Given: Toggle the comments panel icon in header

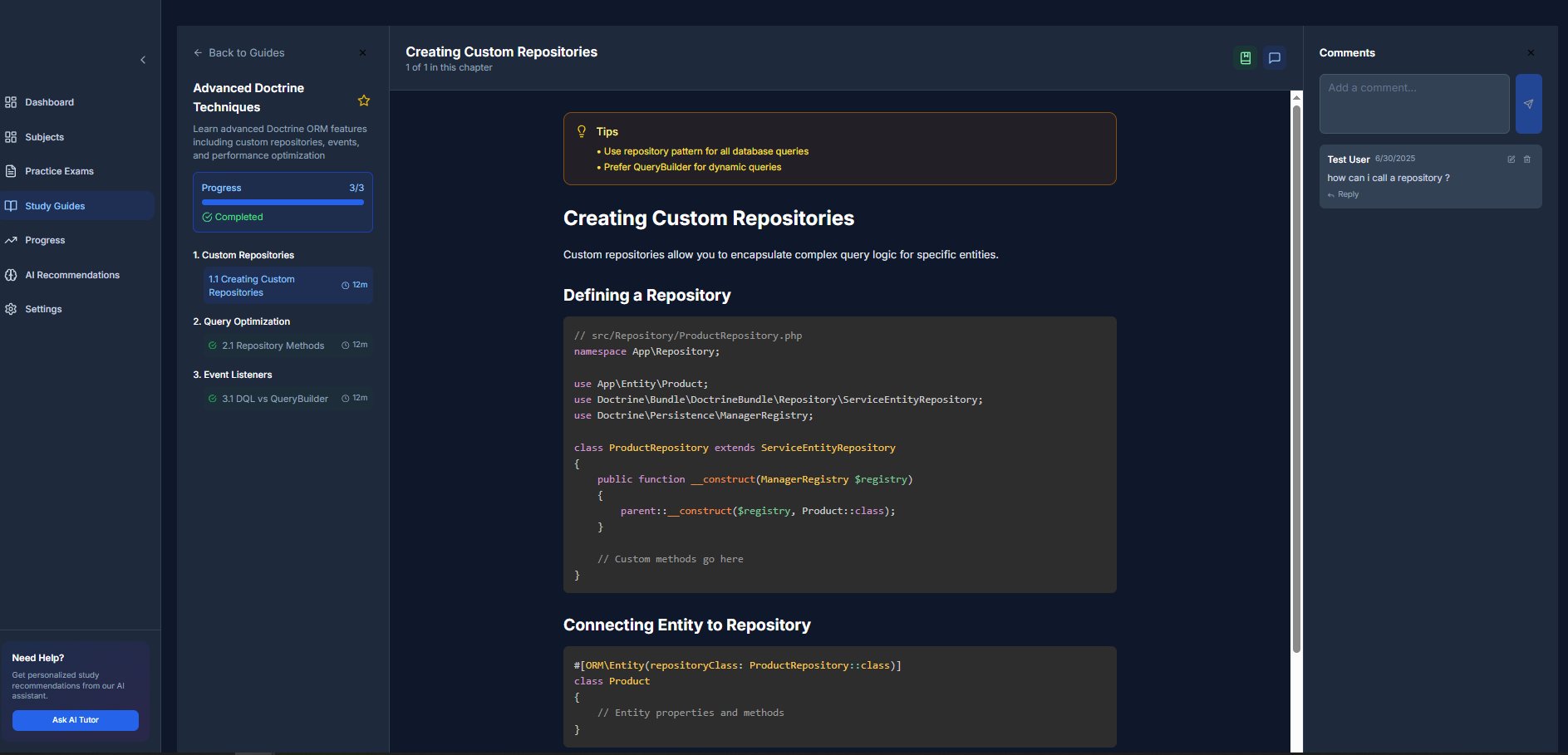Looking at the screenshot, I should point(1275,58).
